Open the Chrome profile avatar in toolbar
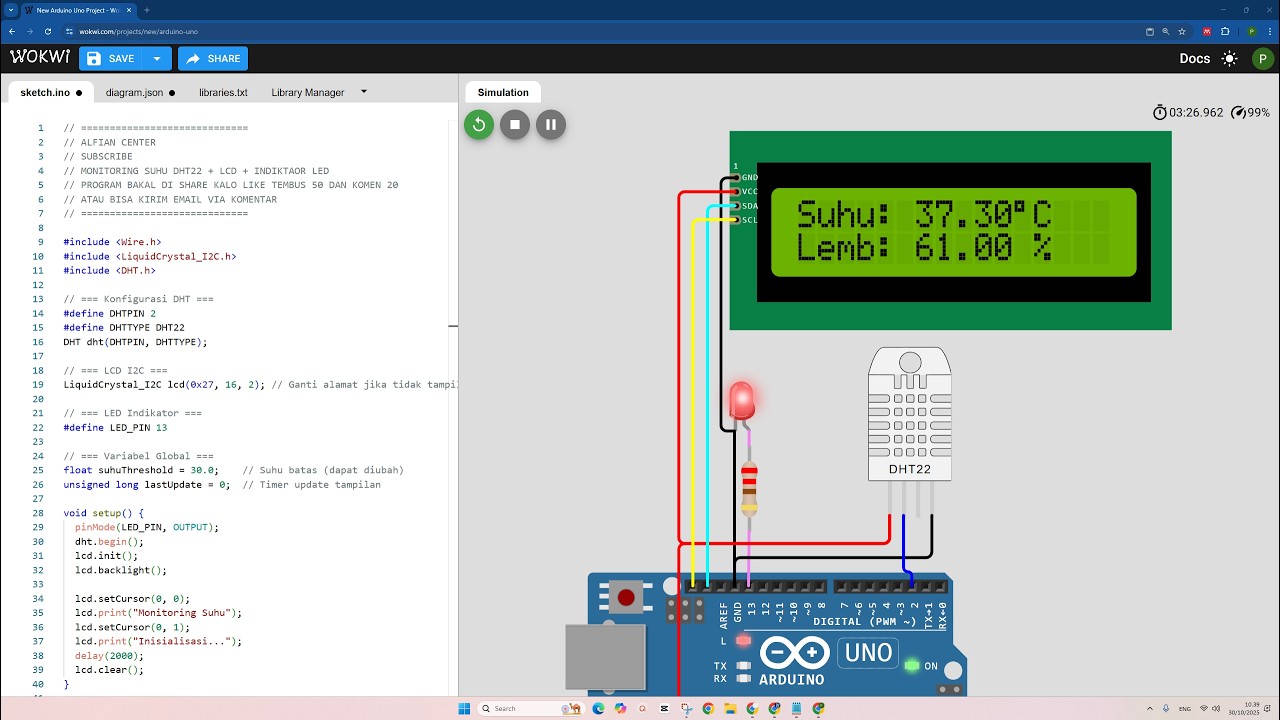This screenshot has height=720, width=1280. coord(1251,31)
